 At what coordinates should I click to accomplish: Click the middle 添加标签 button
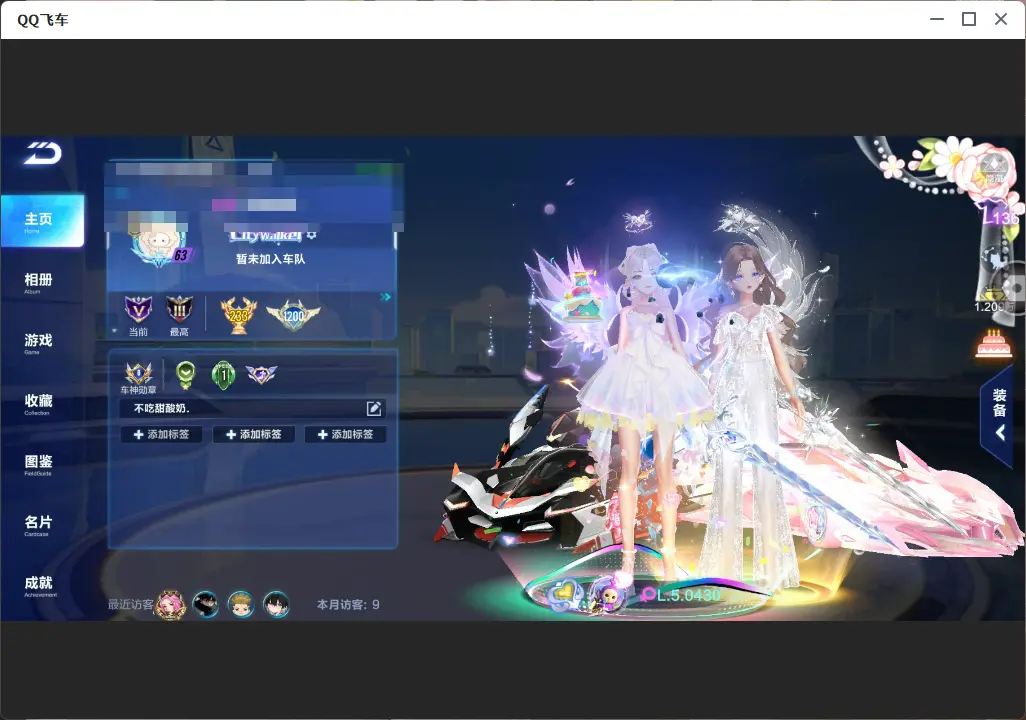[253, 434]
